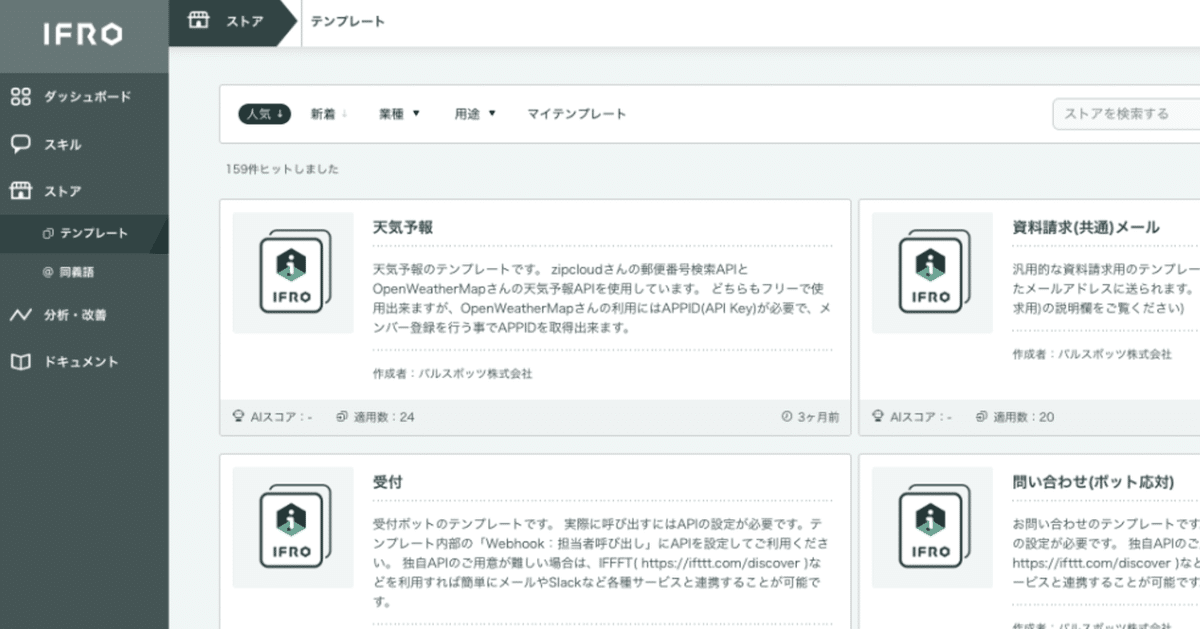Open ドキュメント in the sidebar
Screen dimensions: 1200x629
click(81, 362)
